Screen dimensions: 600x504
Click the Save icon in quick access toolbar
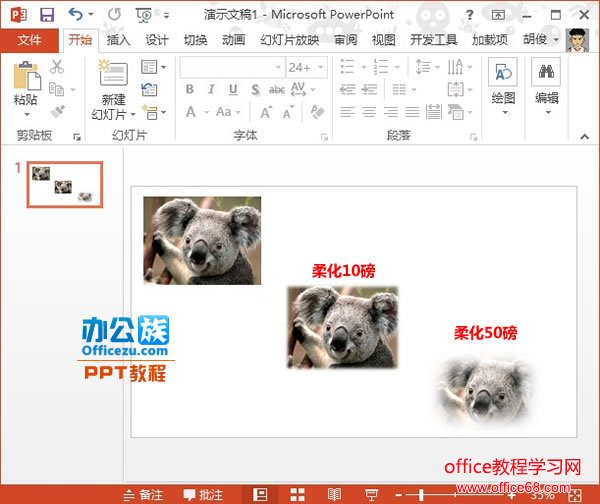[x=47, y=15]
